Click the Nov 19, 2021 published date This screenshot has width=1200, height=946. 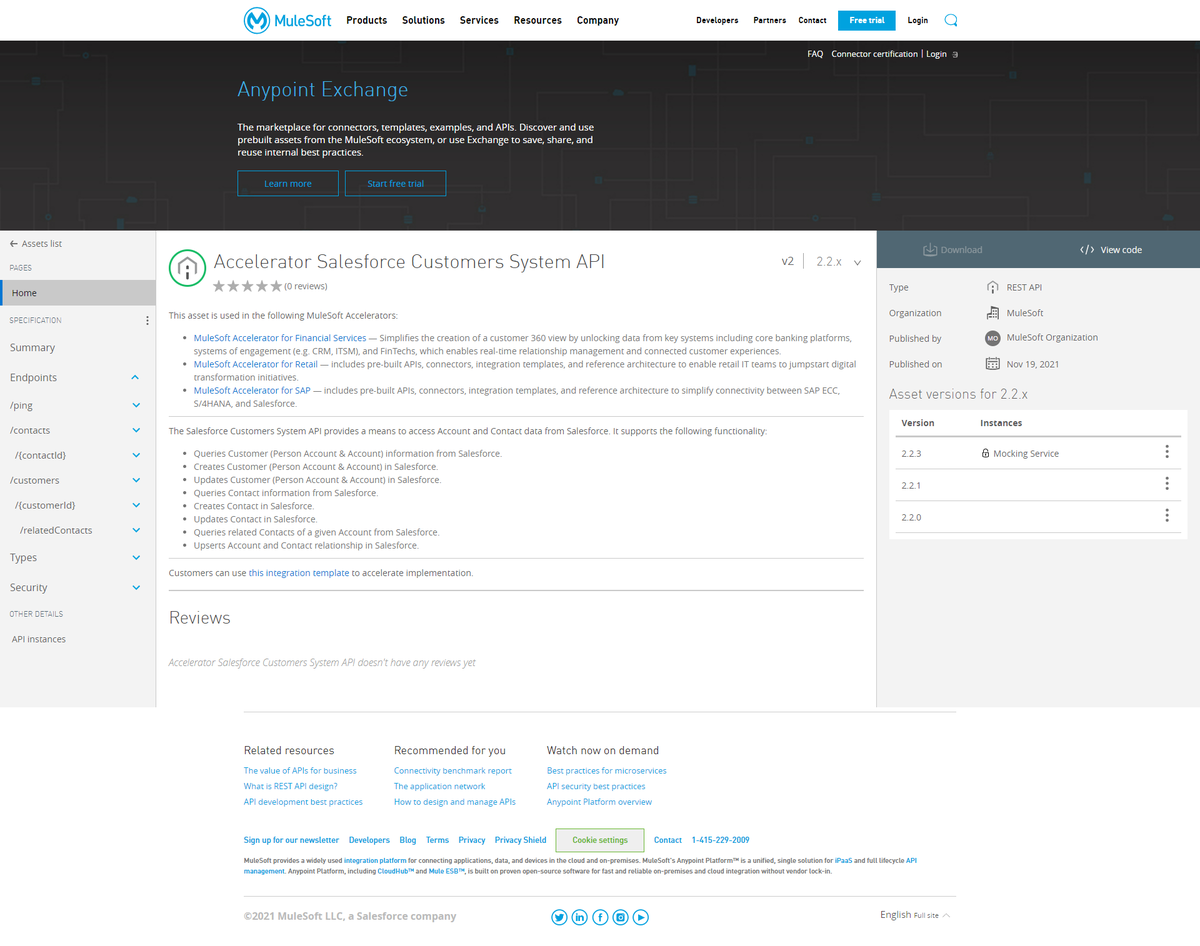(x=1033, y=364)
